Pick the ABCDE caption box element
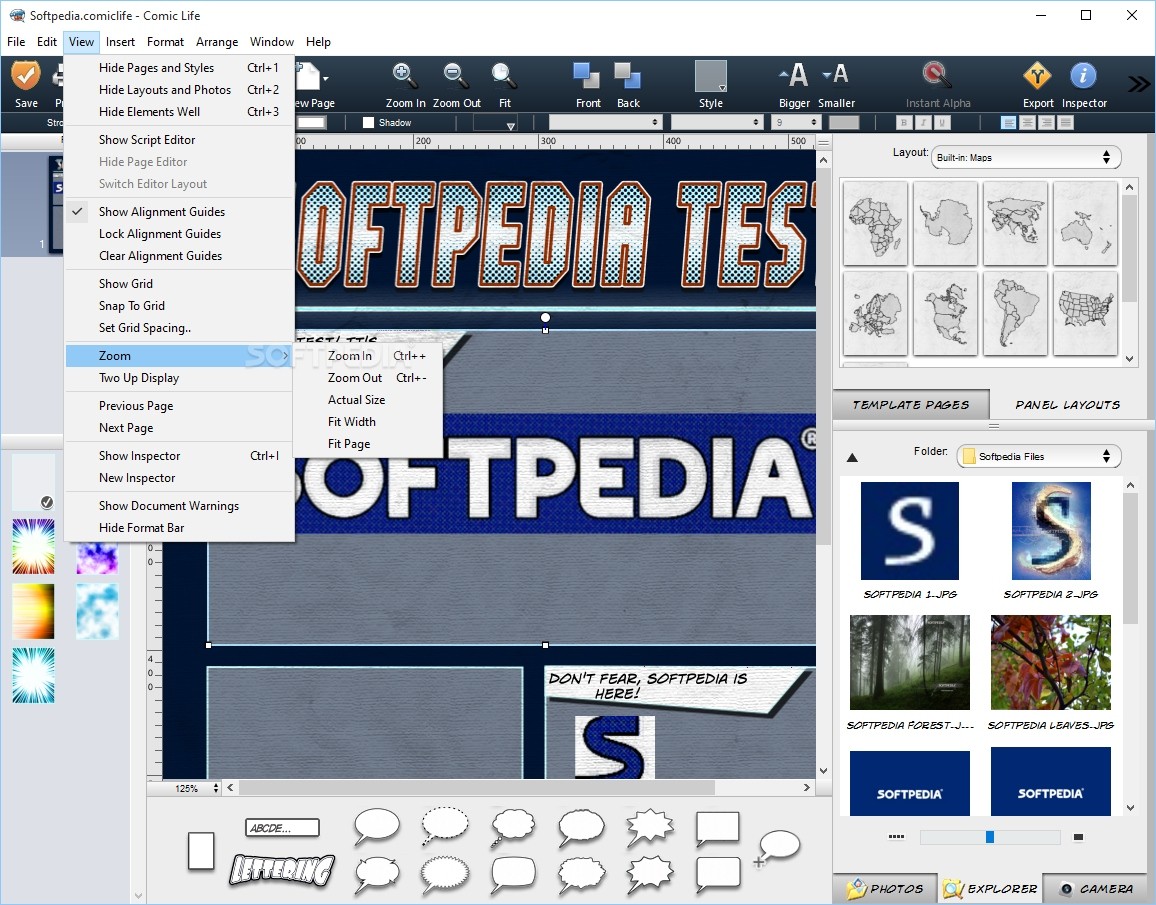Image resolution: width=1156 pixels, height=905 pixels. (x=282, y=828)
